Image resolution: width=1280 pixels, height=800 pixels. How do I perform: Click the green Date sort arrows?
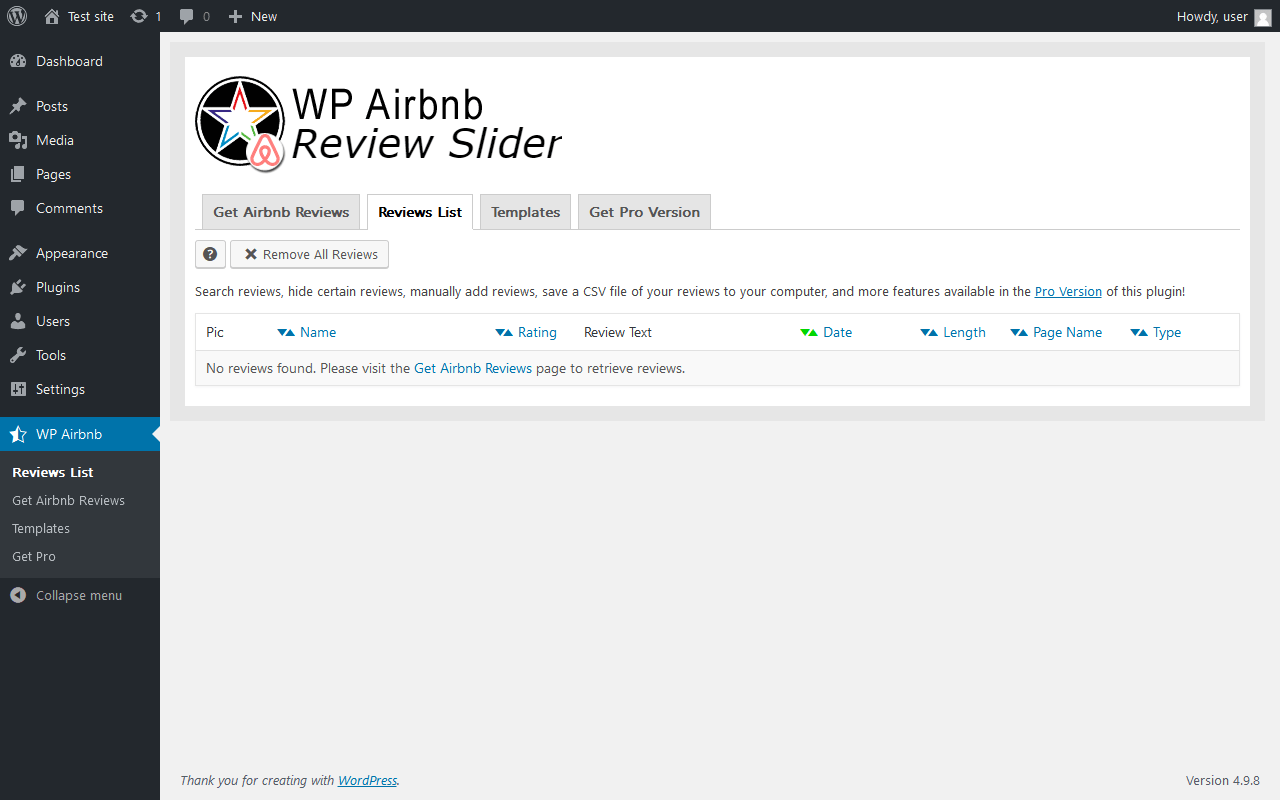point(809,332)
